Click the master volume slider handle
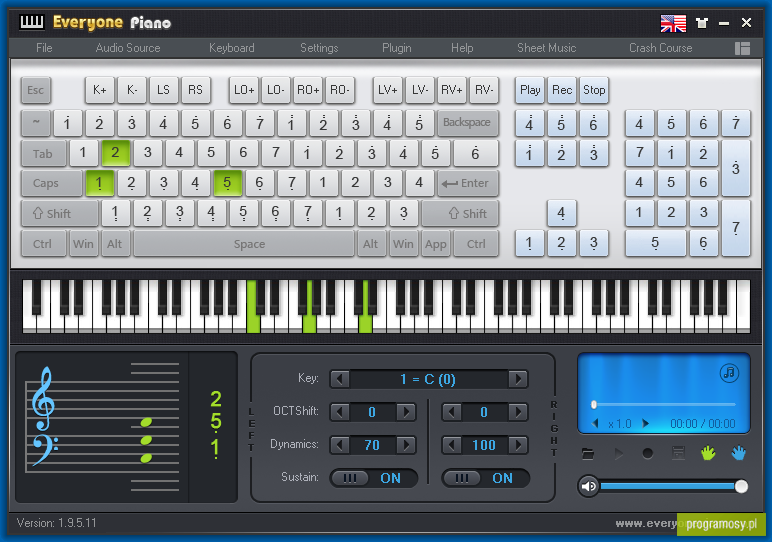 pyautogui.click(x=741, y=486)
